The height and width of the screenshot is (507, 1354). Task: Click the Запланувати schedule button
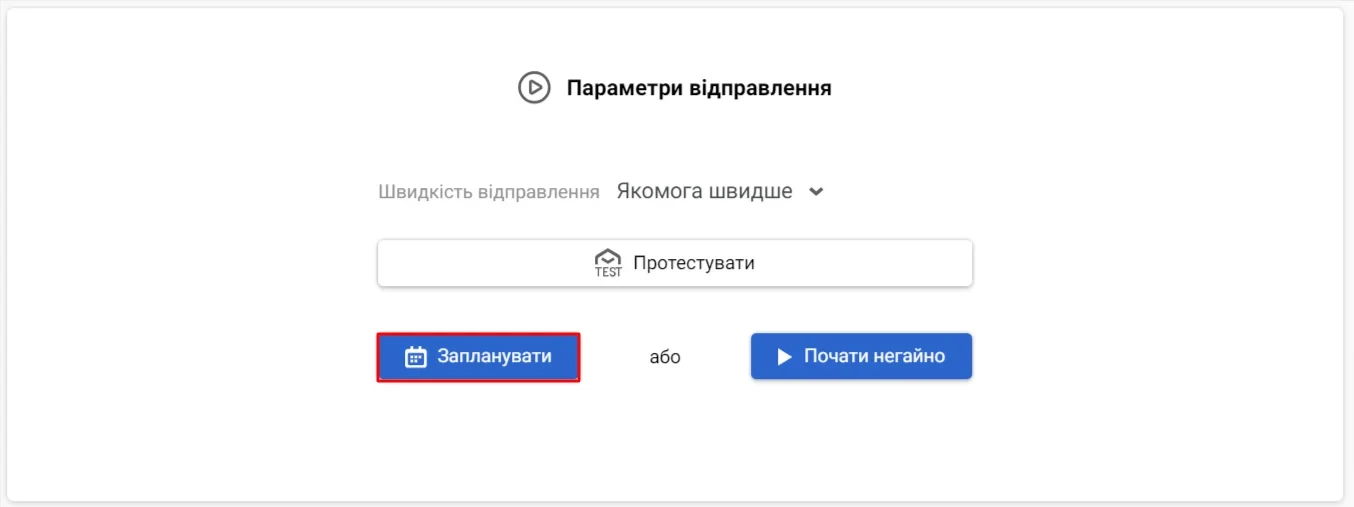[478, 357]
